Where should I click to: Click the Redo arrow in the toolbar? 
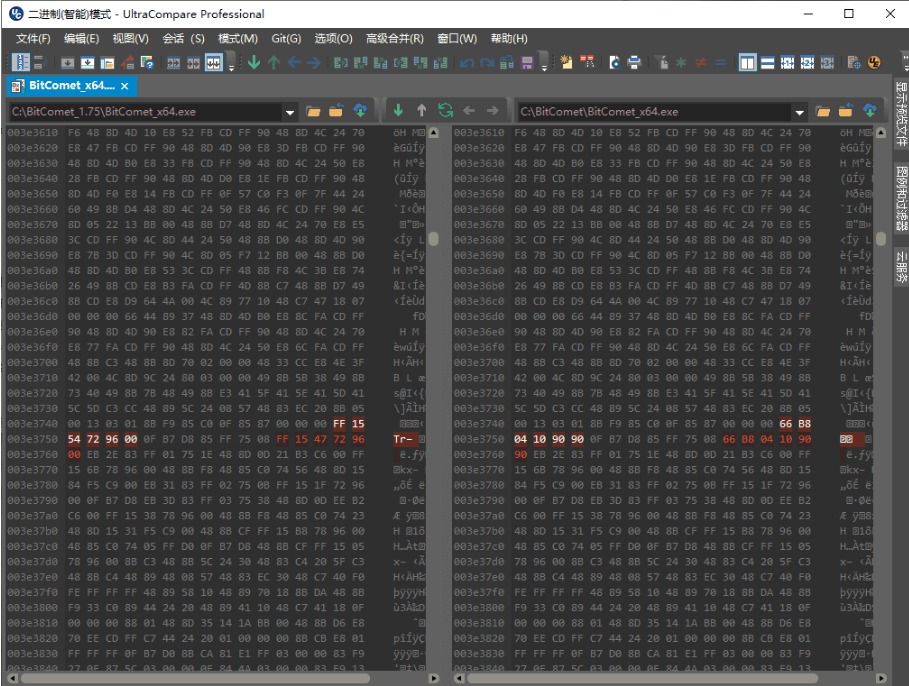tap(487, 63)
